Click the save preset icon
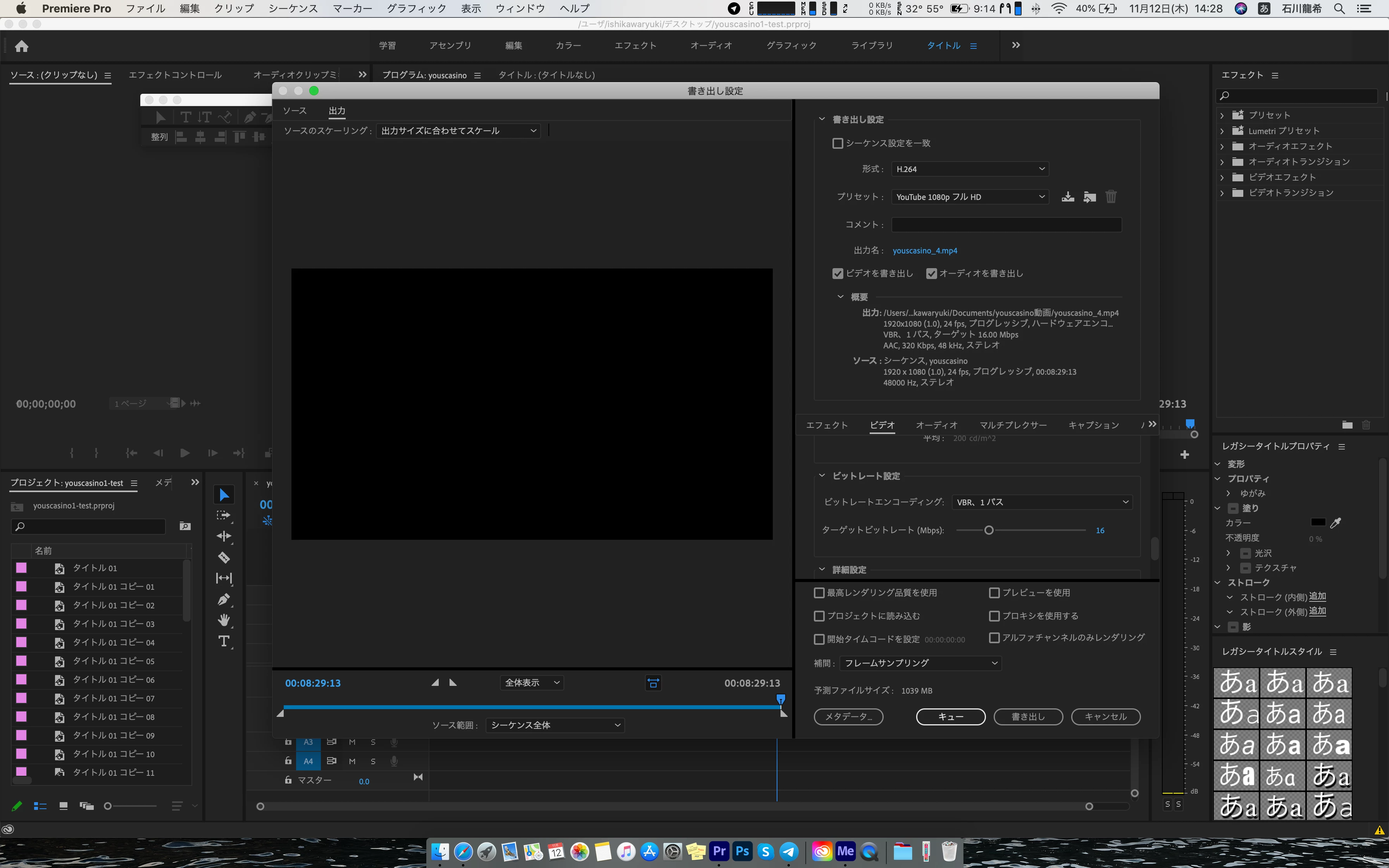The image size is (1389, 868). tap(1068, 197)
